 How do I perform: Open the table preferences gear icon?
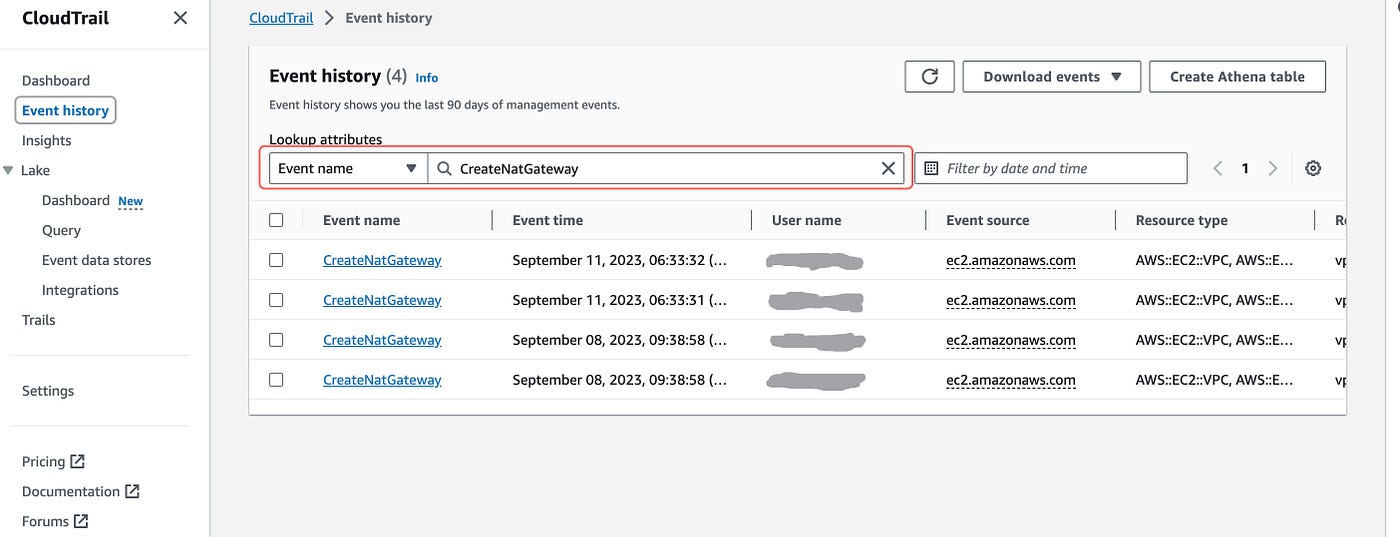[x=1313, y=169]
